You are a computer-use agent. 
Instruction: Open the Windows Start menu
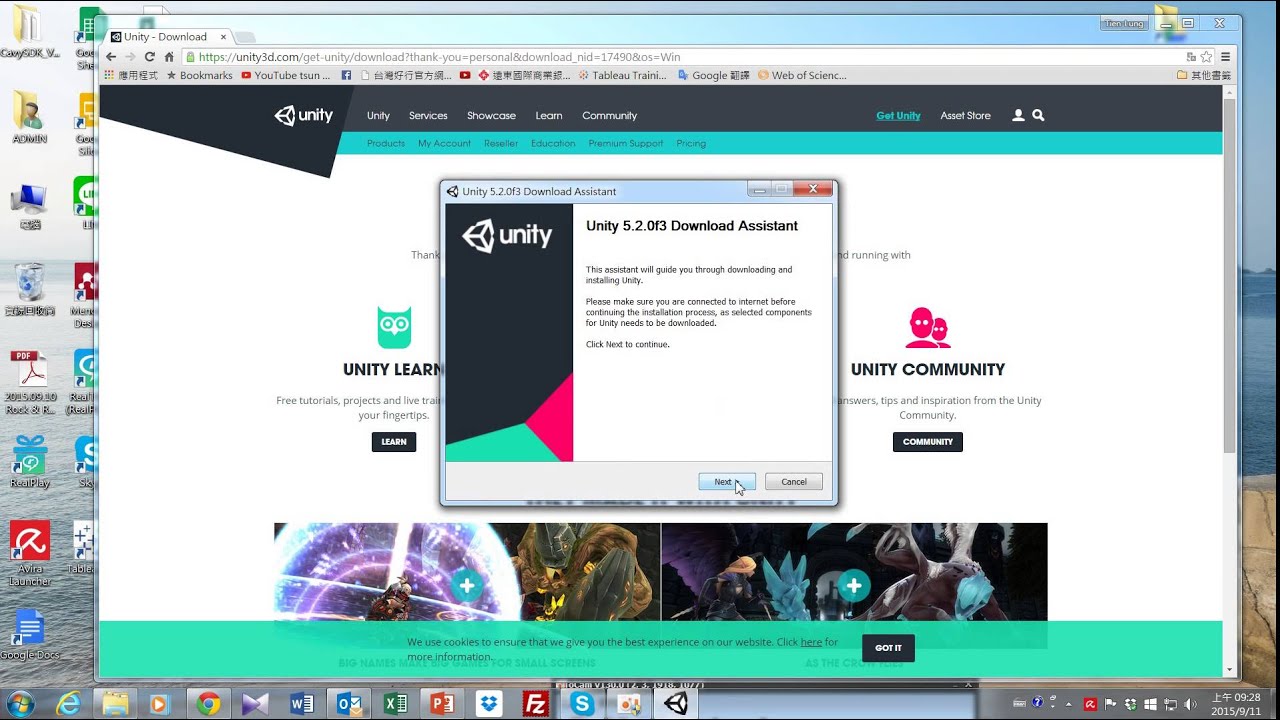click(x=21, y=704)
